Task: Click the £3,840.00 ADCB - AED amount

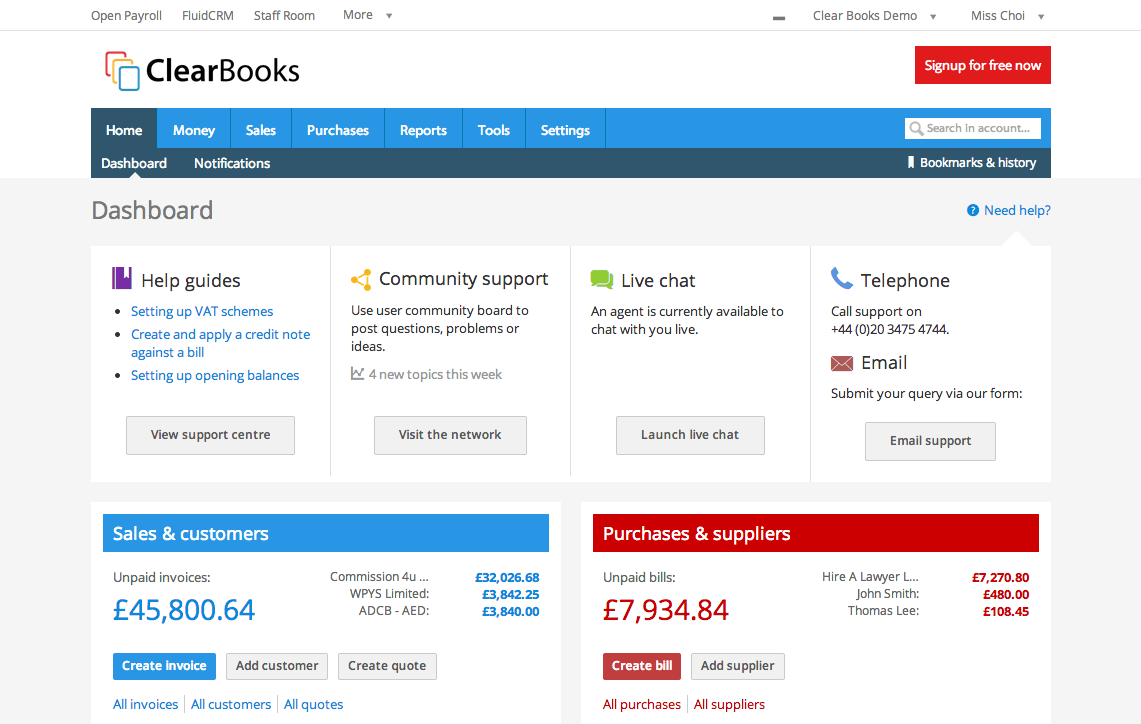Action: click(511, 611)
